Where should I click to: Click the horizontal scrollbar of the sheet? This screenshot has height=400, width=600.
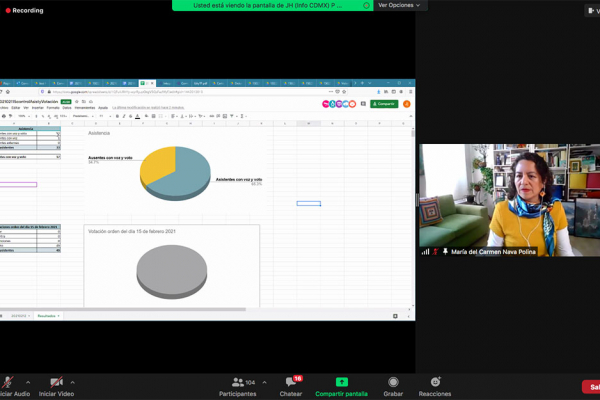[122, 309]
